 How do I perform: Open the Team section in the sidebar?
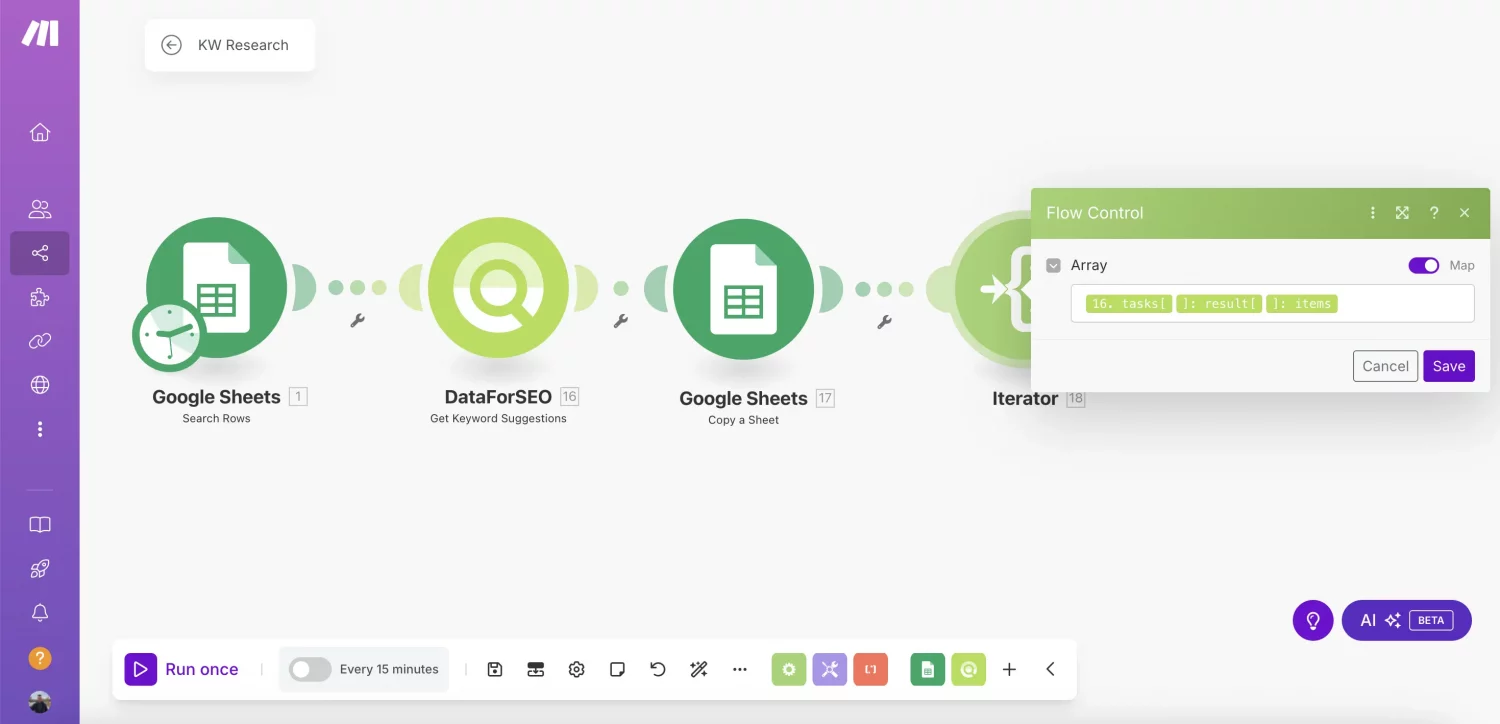(x=40, y=209)
